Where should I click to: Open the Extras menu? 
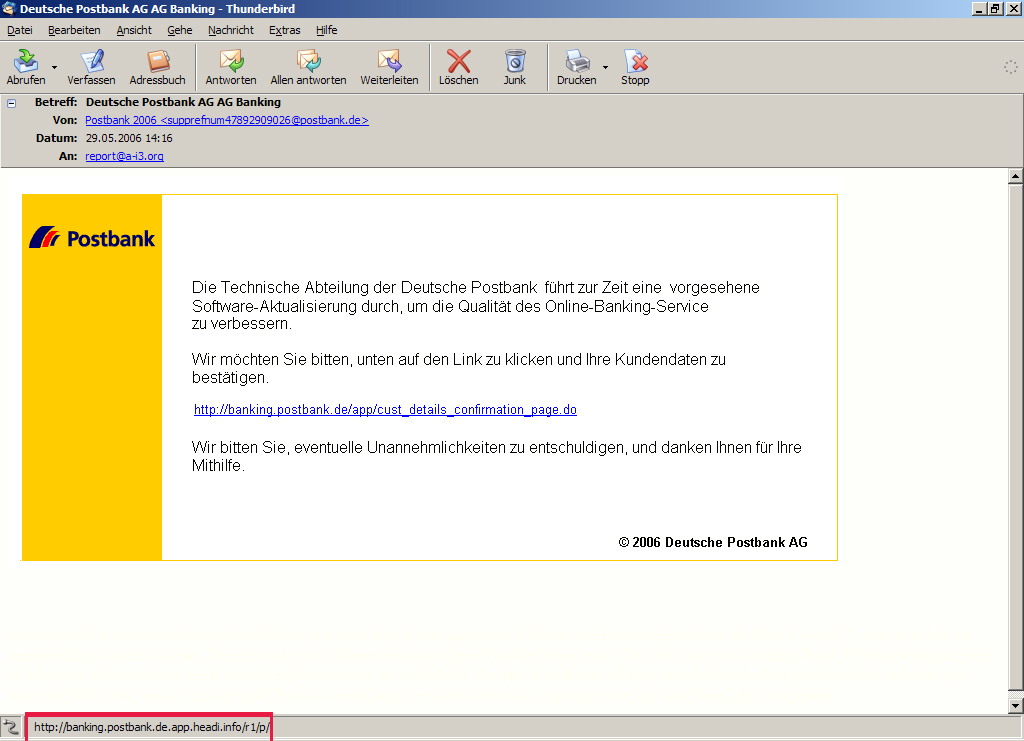click(x=285, y=30)
